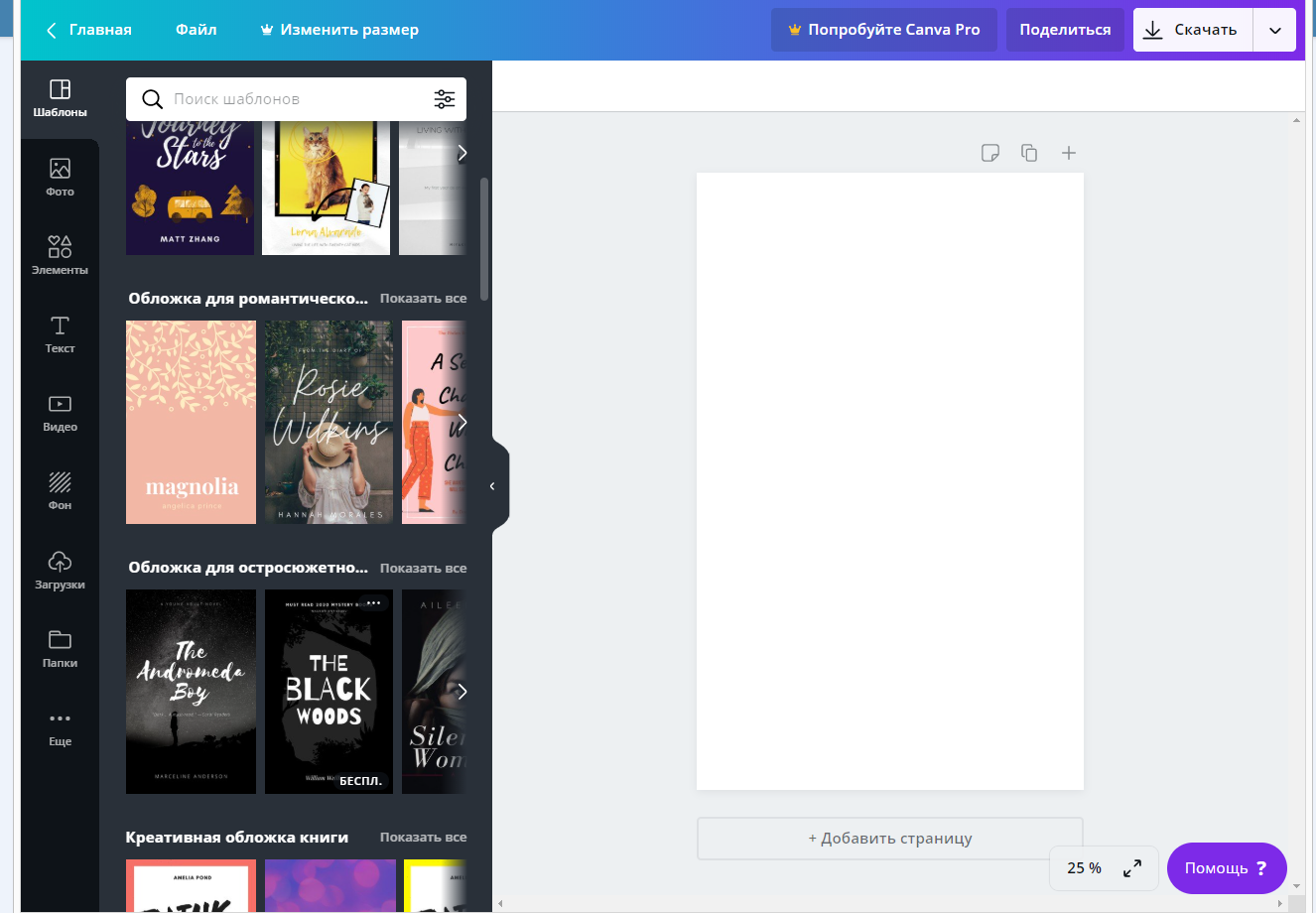1316x913 pixels.
Task: Open the Фото (Photos) sidebar panel
Action: (60, 178)
